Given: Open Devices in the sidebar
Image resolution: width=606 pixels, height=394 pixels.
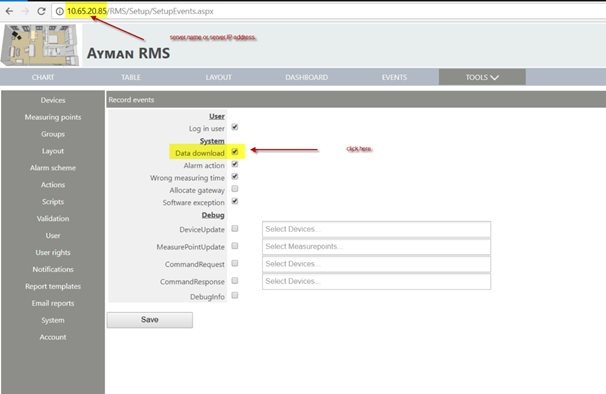Looking at the screenshot, I should point(53,100).
